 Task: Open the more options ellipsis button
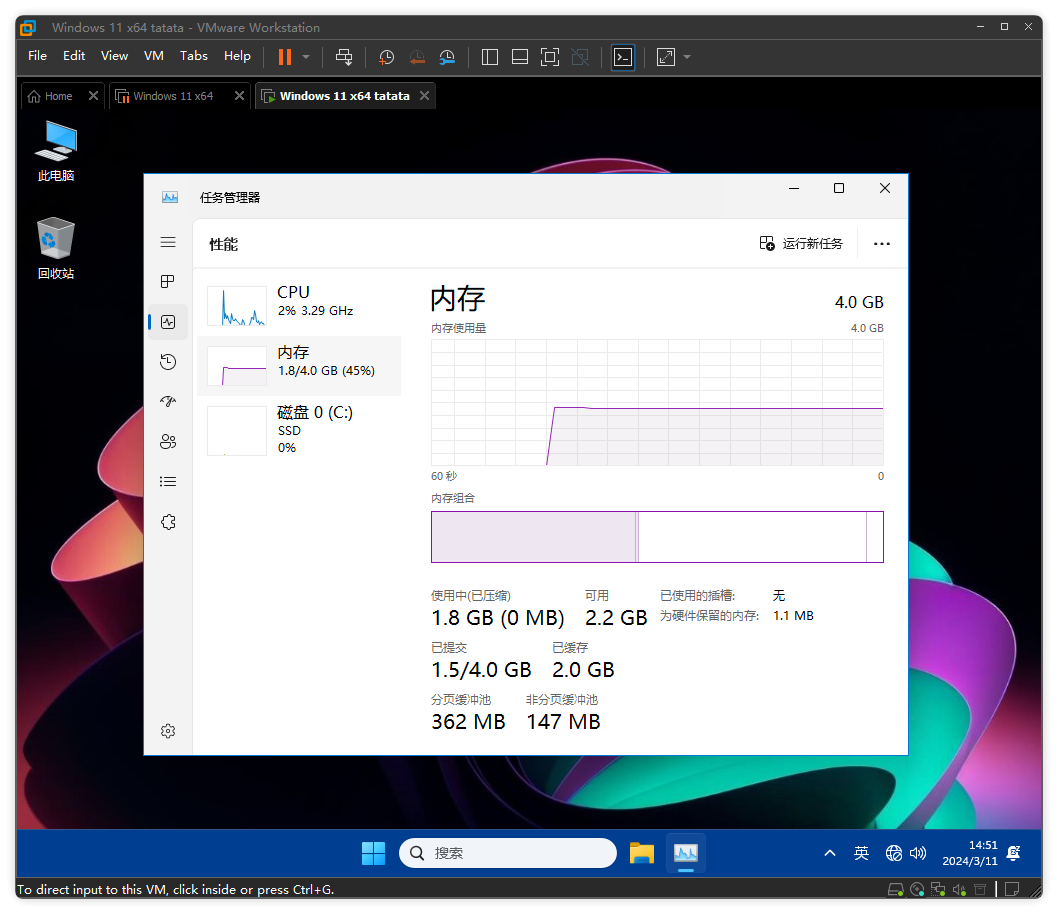(x=881, y=243)
